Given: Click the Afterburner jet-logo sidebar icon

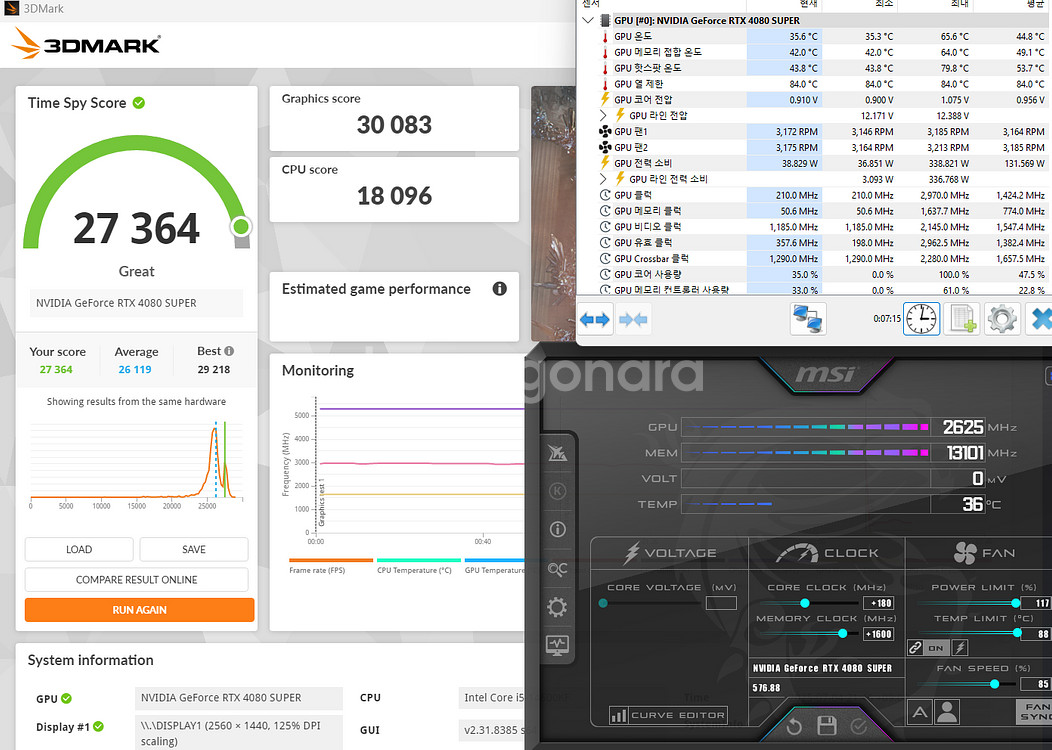Looking at the screenshot, I should pos(558,453).
